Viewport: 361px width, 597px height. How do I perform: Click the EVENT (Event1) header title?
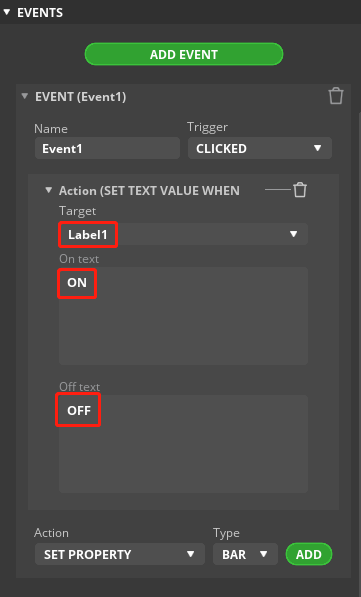coord(80,97)
